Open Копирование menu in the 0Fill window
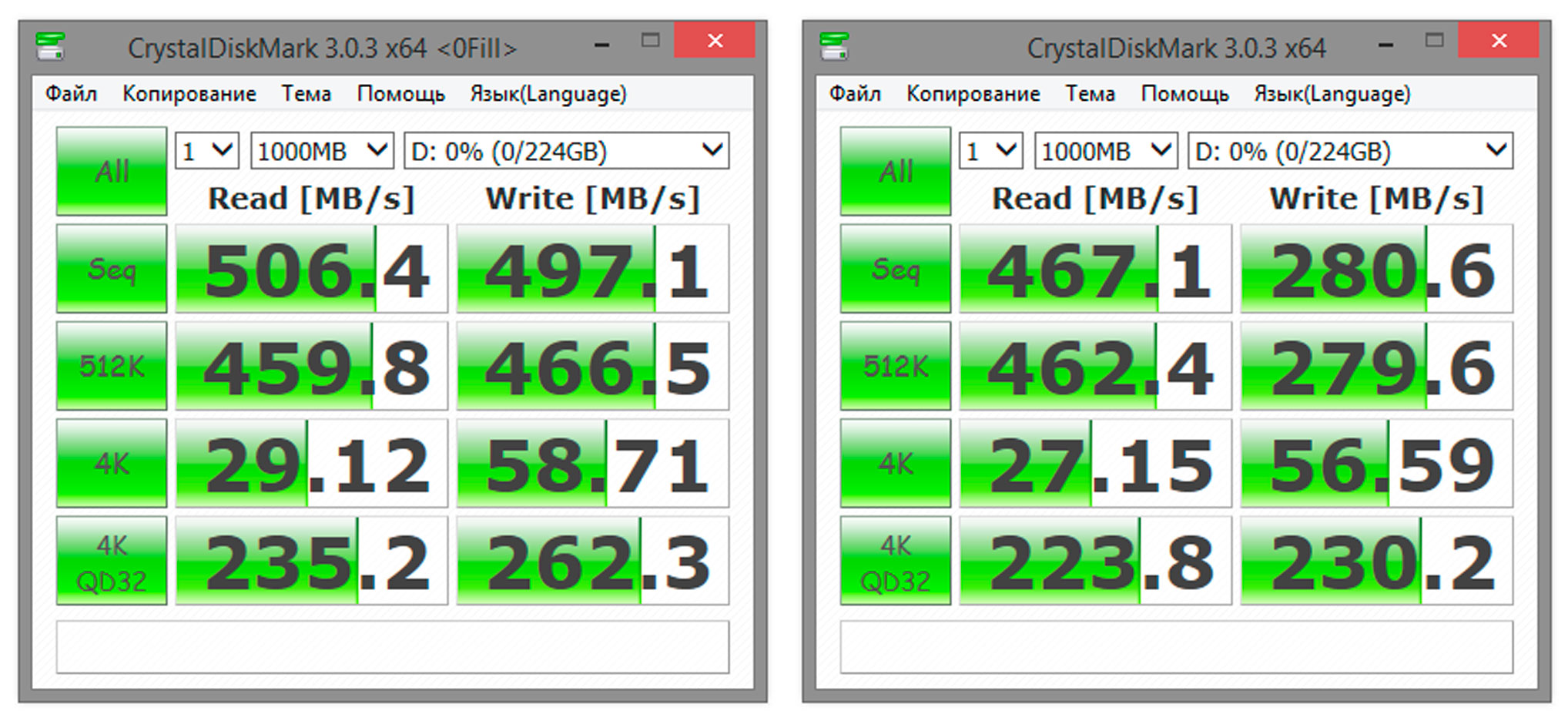This screenshot has height=721, width=1568. point(189,94)
